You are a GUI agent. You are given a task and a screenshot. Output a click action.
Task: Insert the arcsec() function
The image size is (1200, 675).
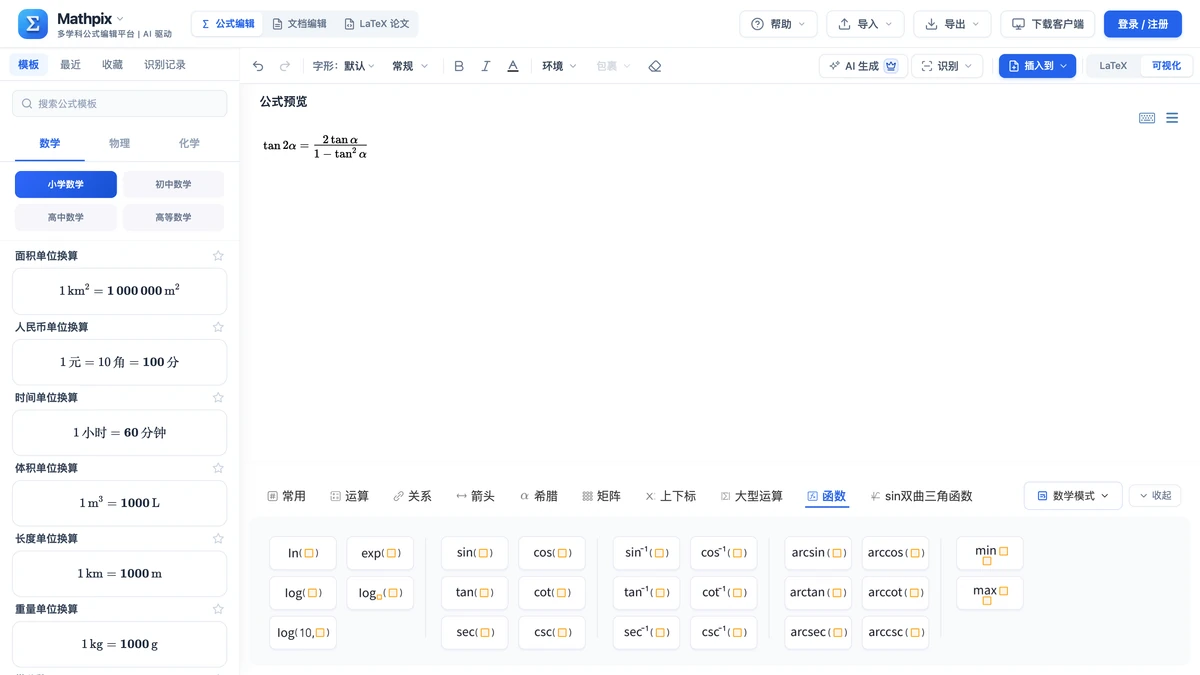coord(818,633)
